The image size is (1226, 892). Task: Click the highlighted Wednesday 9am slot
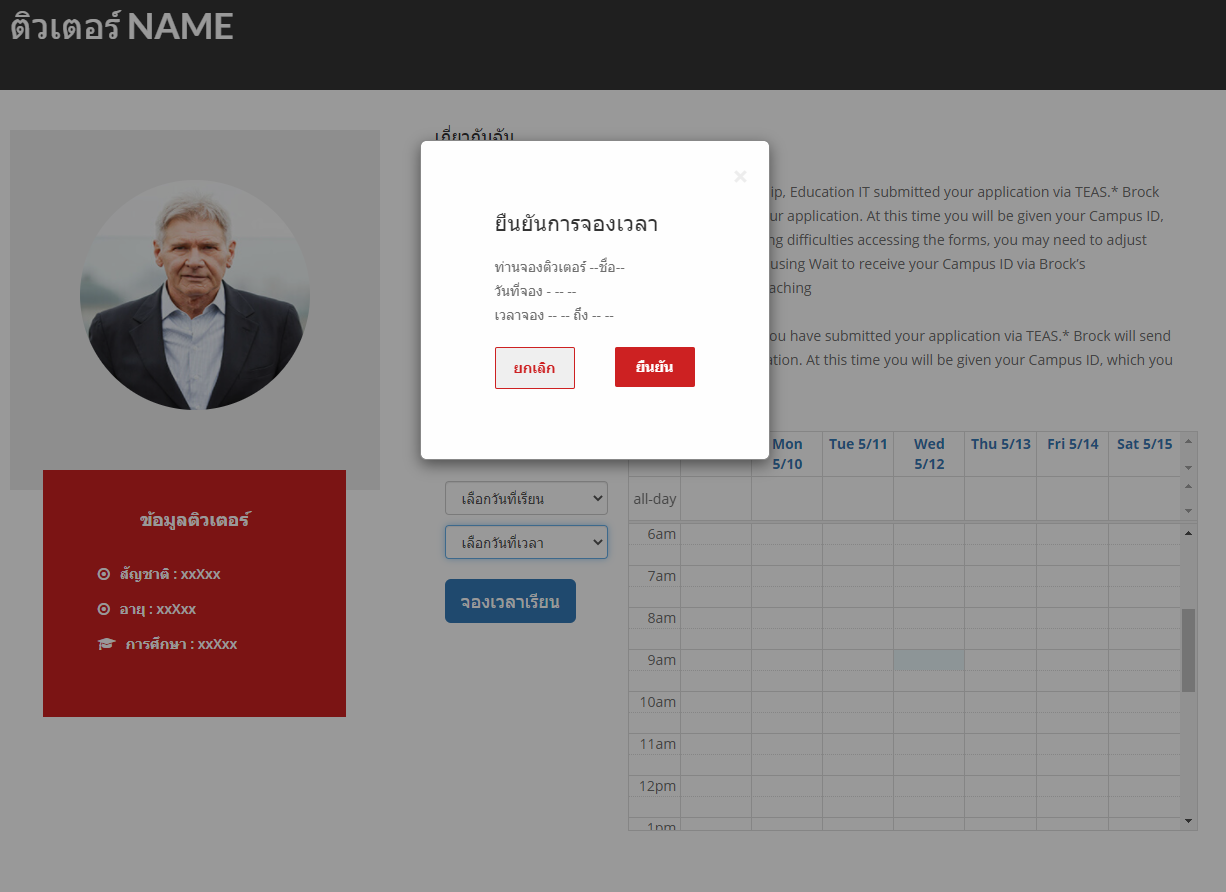pos(929,660)
